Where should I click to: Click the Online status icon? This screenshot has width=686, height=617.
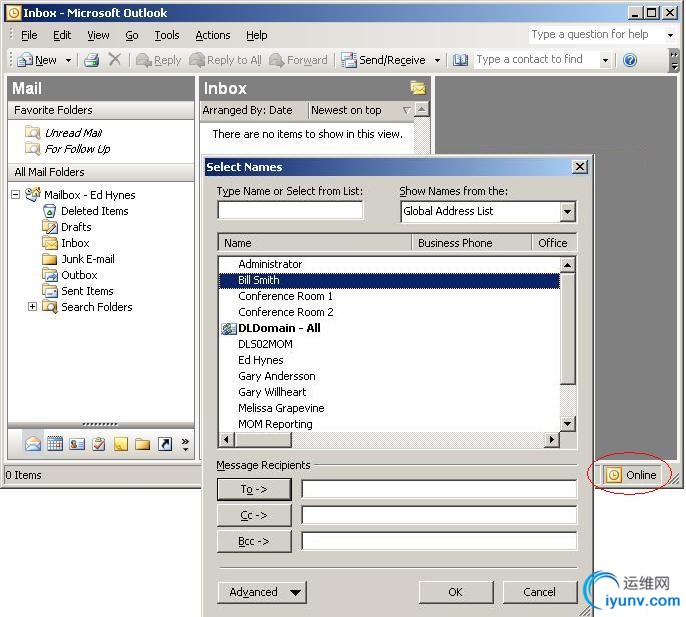point(613,475)
